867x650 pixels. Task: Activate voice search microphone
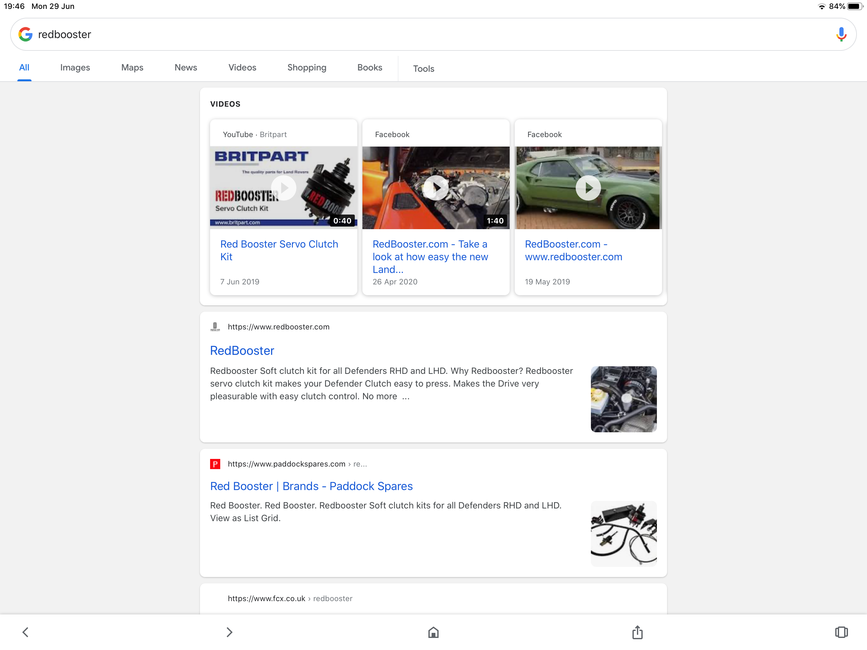(x=841, y=34)
